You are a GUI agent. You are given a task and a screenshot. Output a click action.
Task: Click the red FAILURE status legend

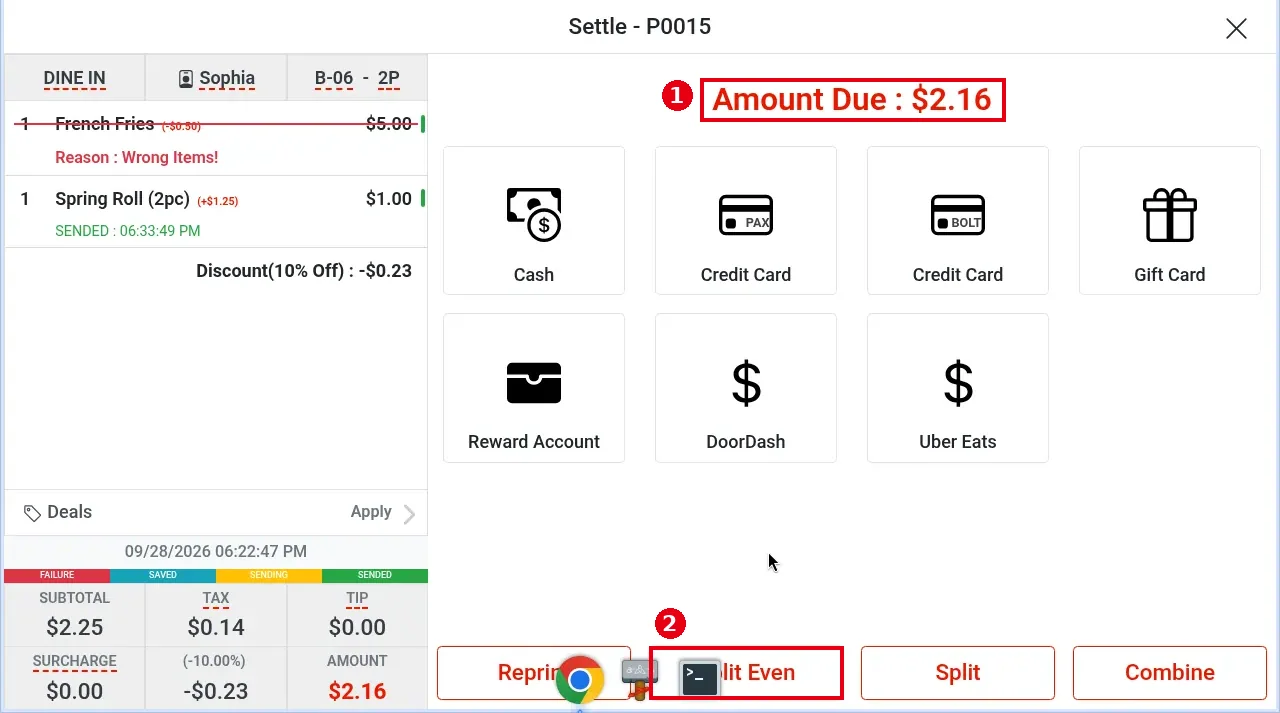point(57,575)
